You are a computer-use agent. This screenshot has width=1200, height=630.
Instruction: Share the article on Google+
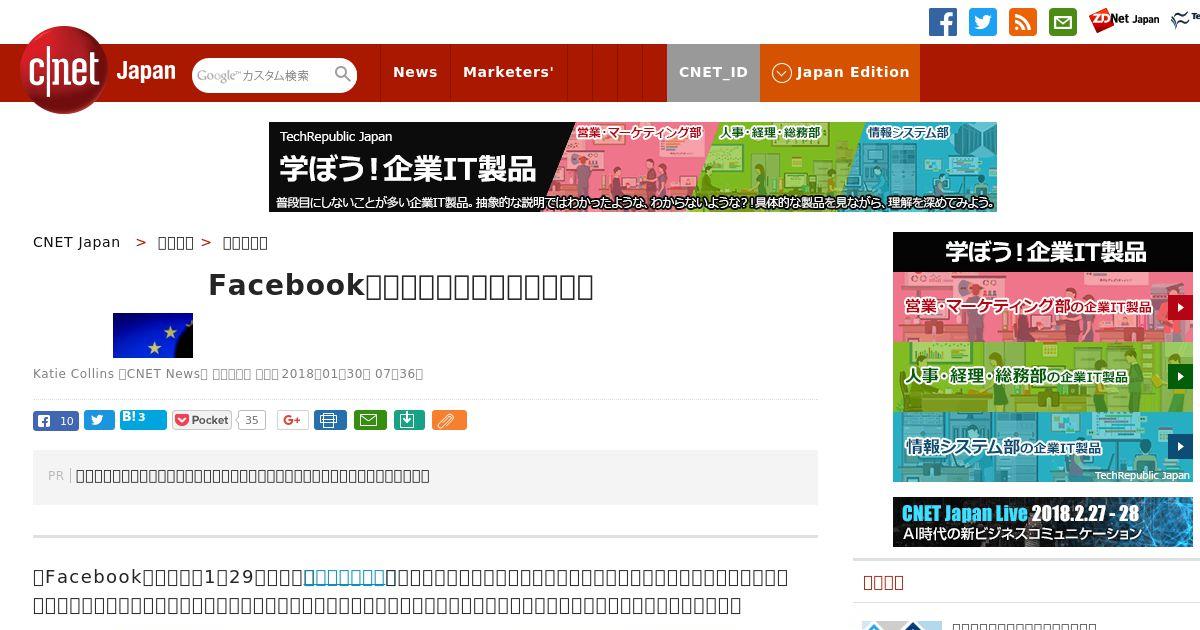click(293, 420)
